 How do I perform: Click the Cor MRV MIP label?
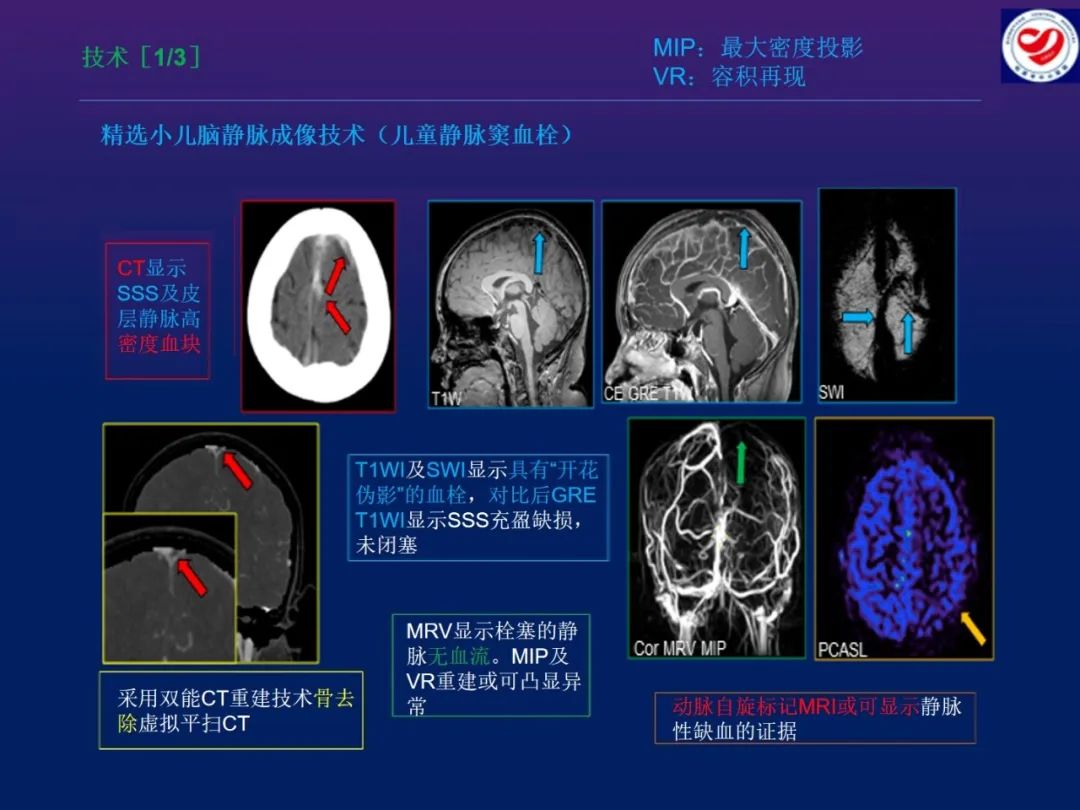[679, 648]
